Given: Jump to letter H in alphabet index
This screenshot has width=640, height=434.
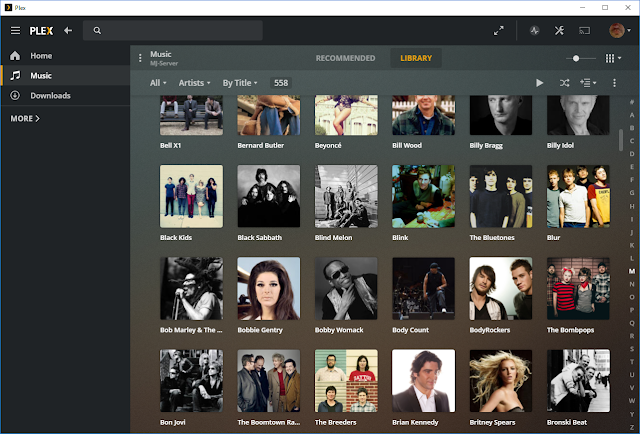Looking at the screenshot, I should coord(632,206).
